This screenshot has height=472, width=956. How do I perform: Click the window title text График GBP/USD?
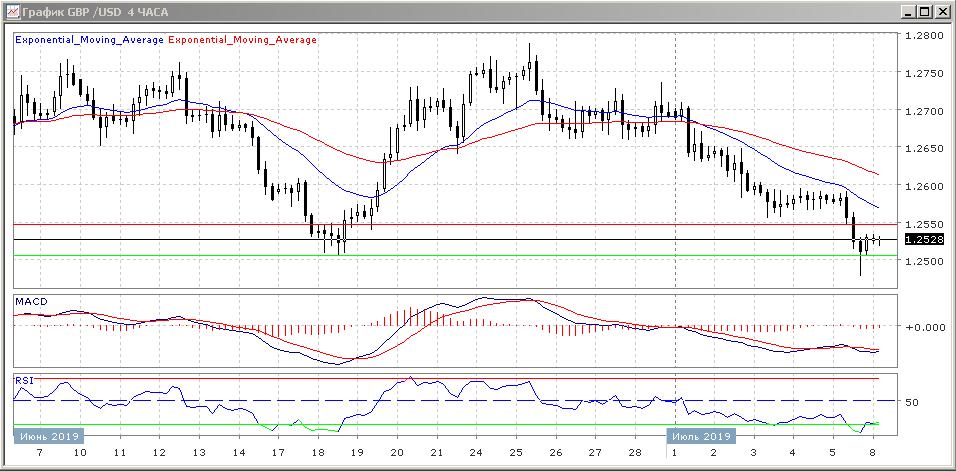(95, 11)
